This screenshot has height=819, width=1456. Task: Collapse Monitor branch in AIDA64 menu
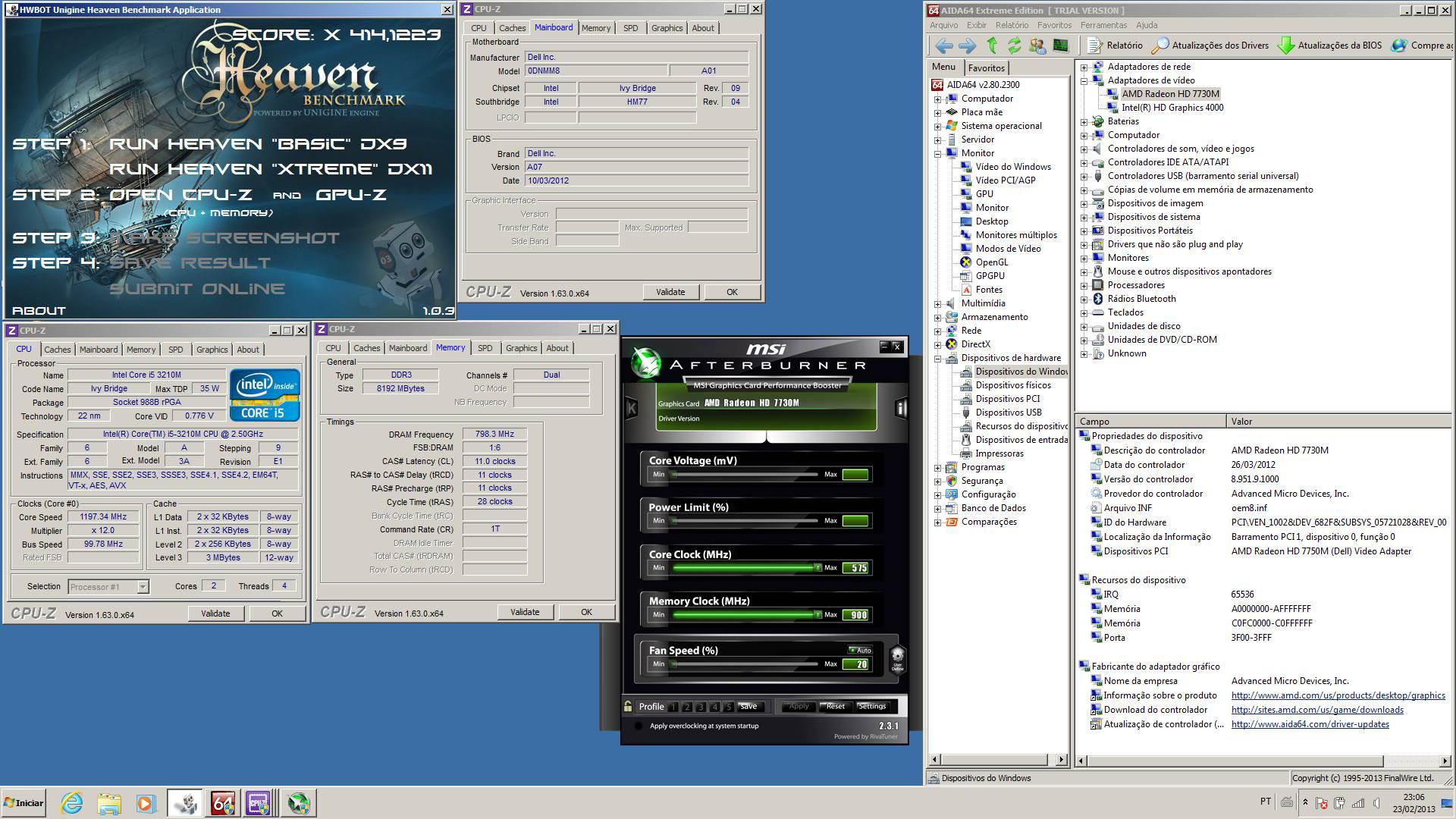coord(938,153)
